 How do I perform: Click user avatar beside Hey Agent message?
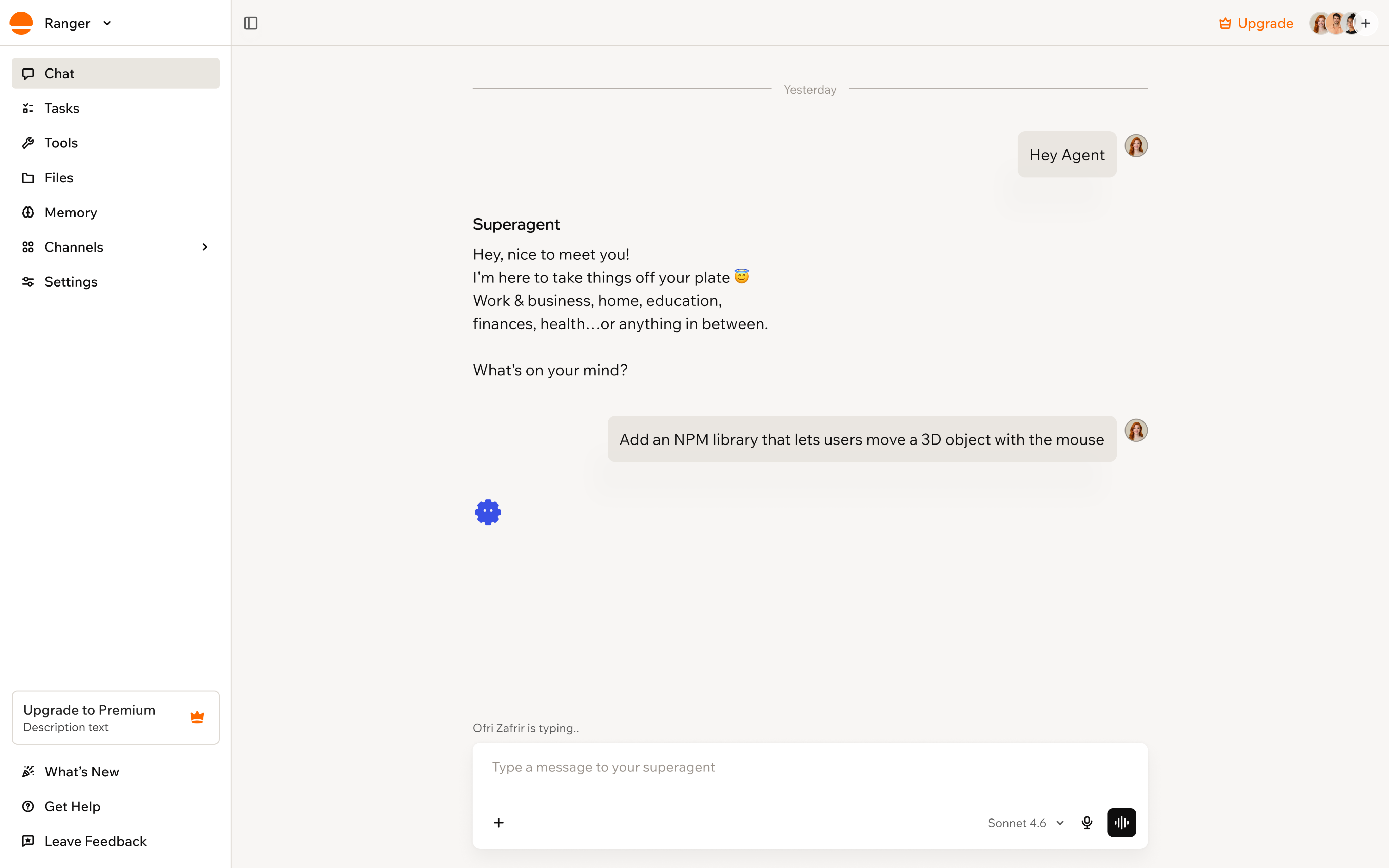(x=1136, y=146)
